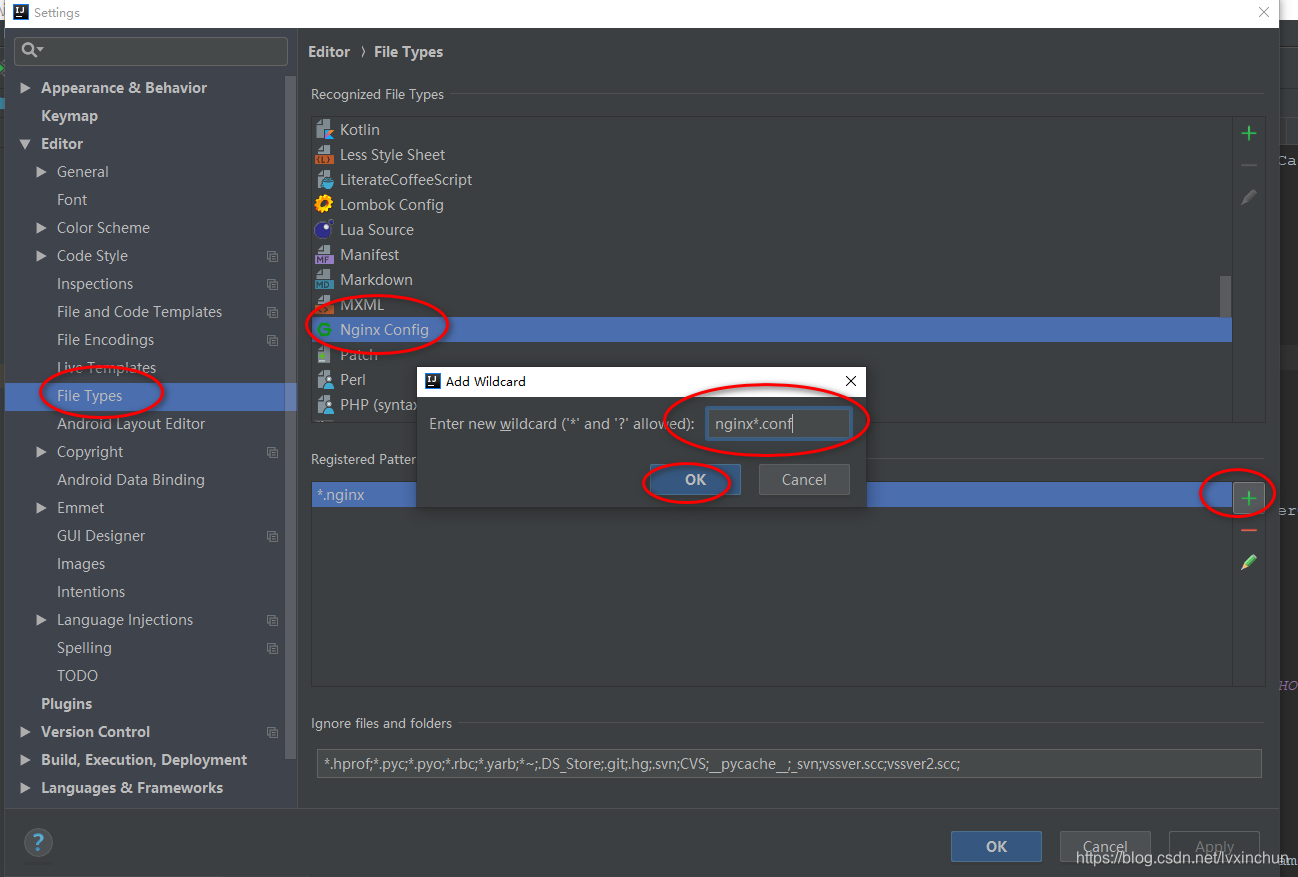Viewport: 1298px width, 877px height.
Task: Click the Nginx Config icon
Action: (x=324, y=330)
